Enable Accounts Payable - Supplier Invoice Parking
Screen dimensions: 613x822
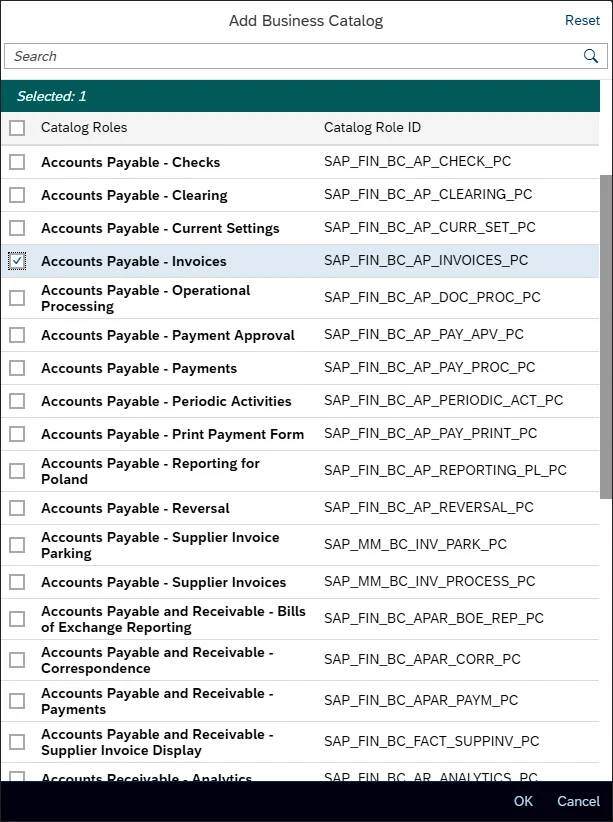(17, 544)
